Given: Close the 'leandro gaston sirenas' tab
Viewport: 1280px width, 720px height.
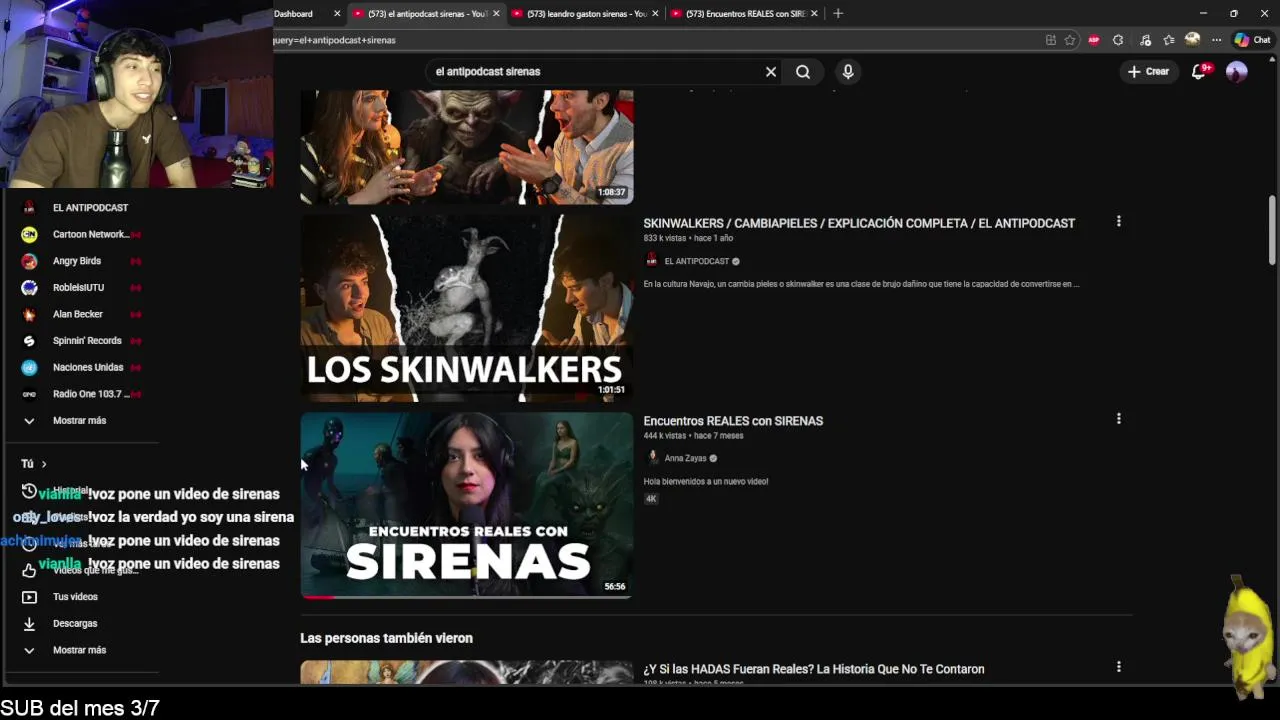Looking at the screenshot, I should (x=655, y=14).
